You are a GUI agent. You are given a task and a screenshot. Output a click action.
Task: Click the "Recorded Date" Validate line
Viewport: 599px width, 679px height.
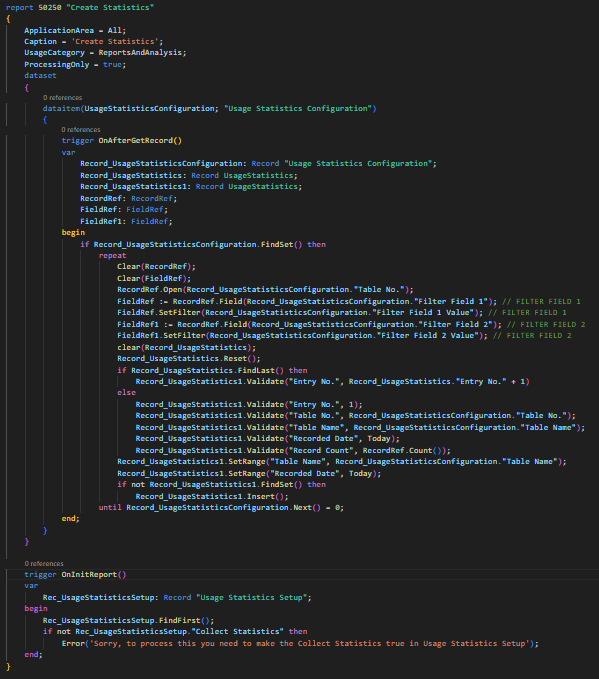pyautogui.click(x=267, y=439)
